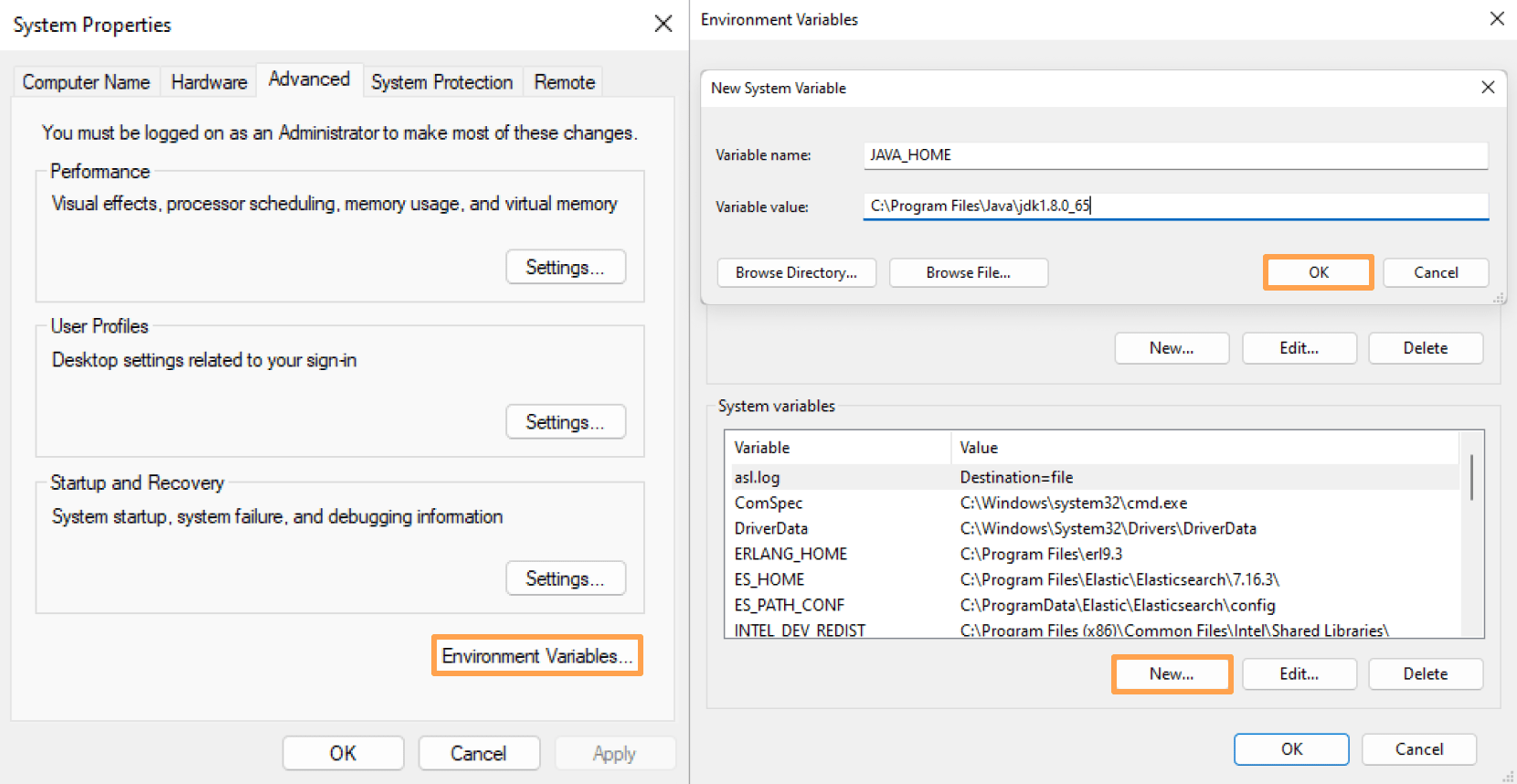
Task: Click Edit under user variables
Action: coord(1299,348)
